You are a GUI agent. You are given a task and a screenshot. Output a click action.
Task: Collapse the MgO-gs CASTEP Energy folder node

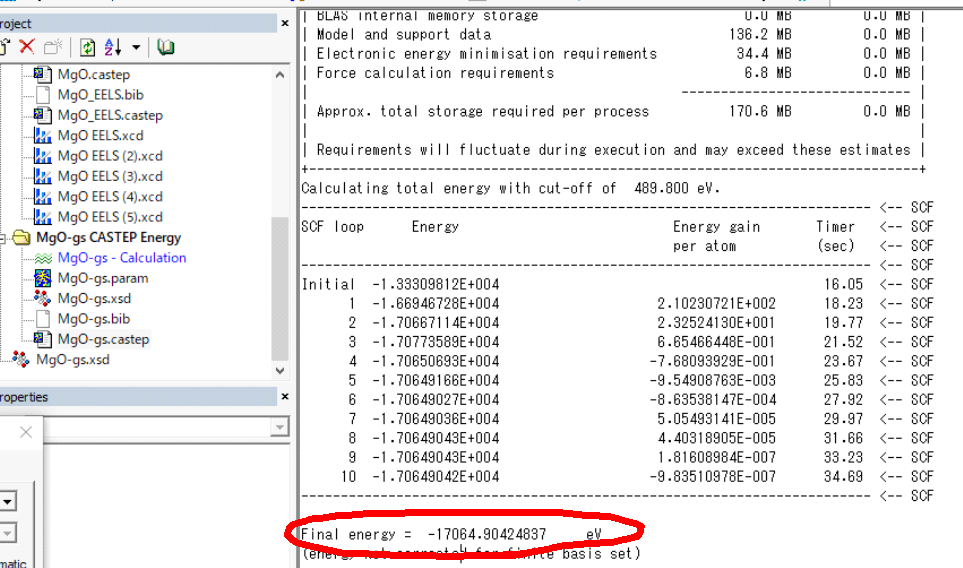tap(2, 238)
